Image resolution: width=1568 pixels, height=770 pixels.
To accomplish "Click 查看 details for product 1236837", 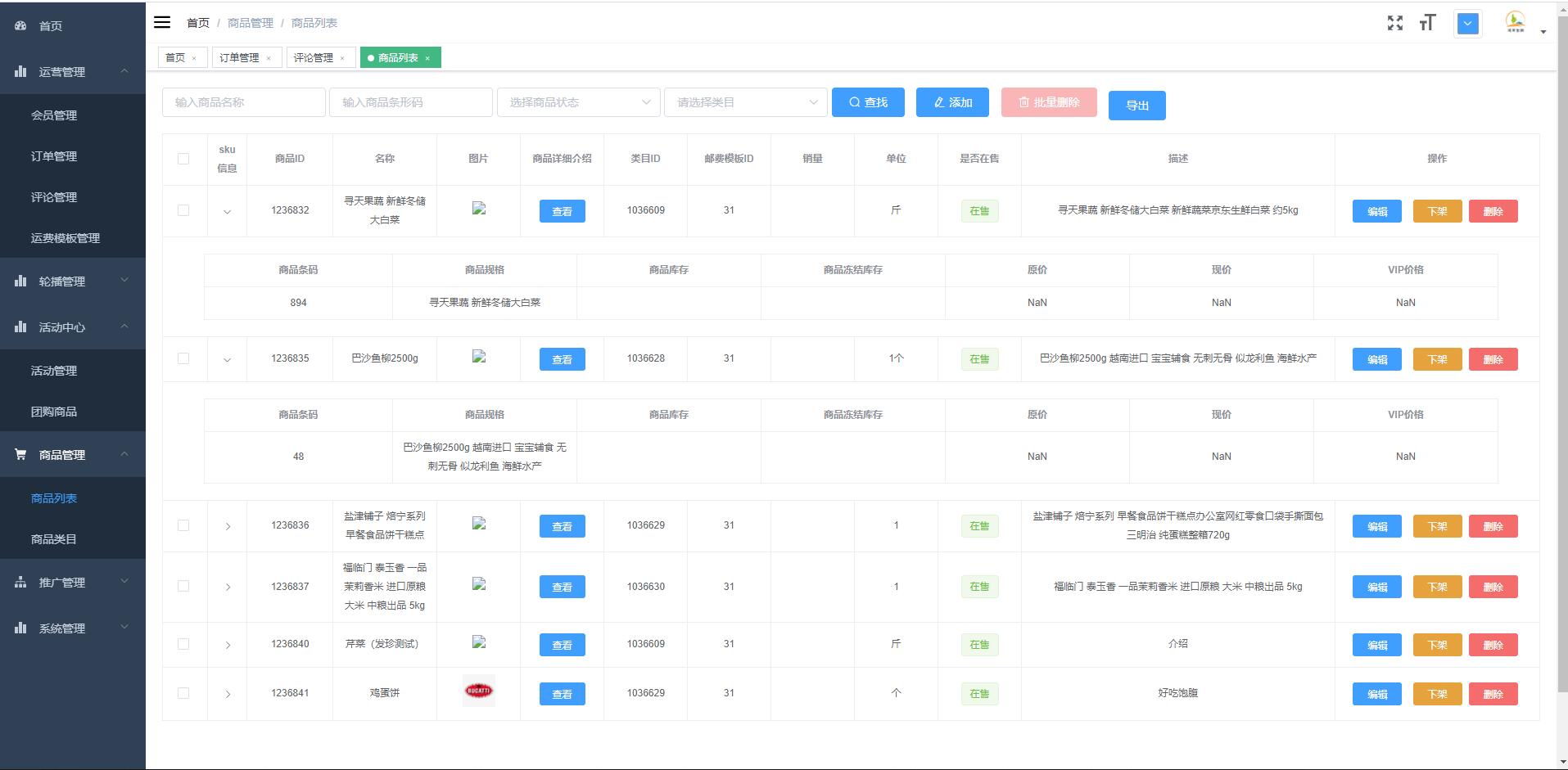I will (x=563, y=587).
